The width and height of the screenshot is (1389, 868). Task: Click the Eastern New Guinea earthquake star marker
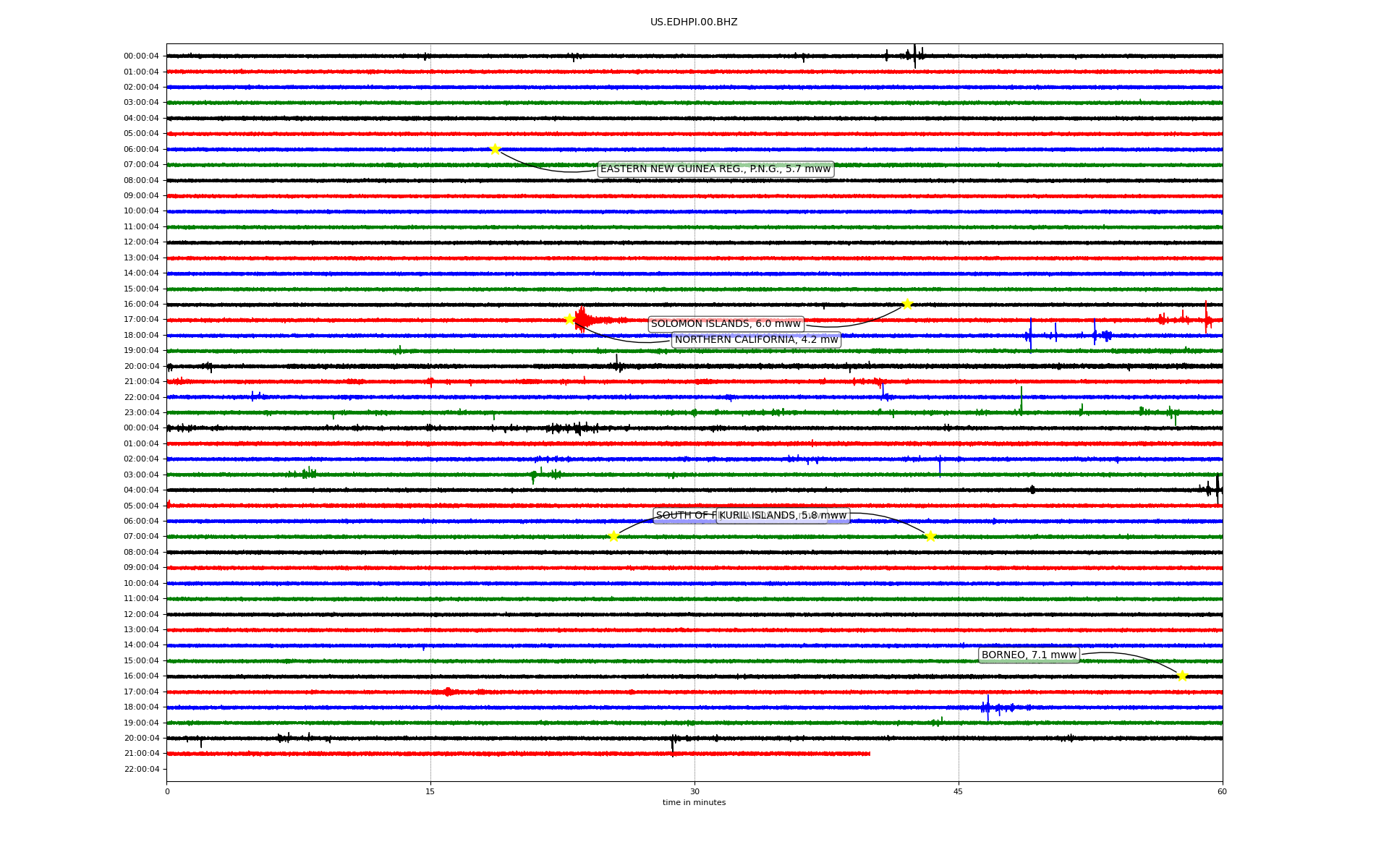click(x=495, y=149)
